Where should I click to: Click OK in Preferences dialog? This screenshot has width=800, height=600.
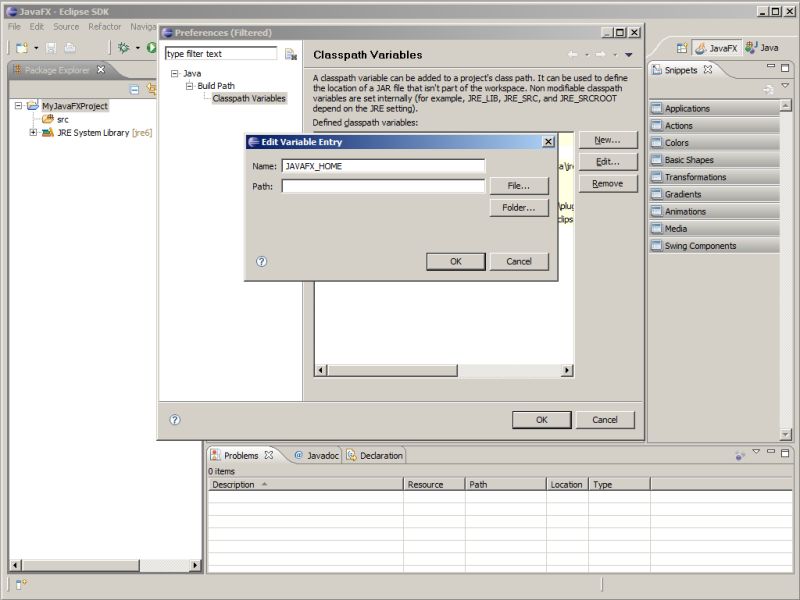[541, 420]
